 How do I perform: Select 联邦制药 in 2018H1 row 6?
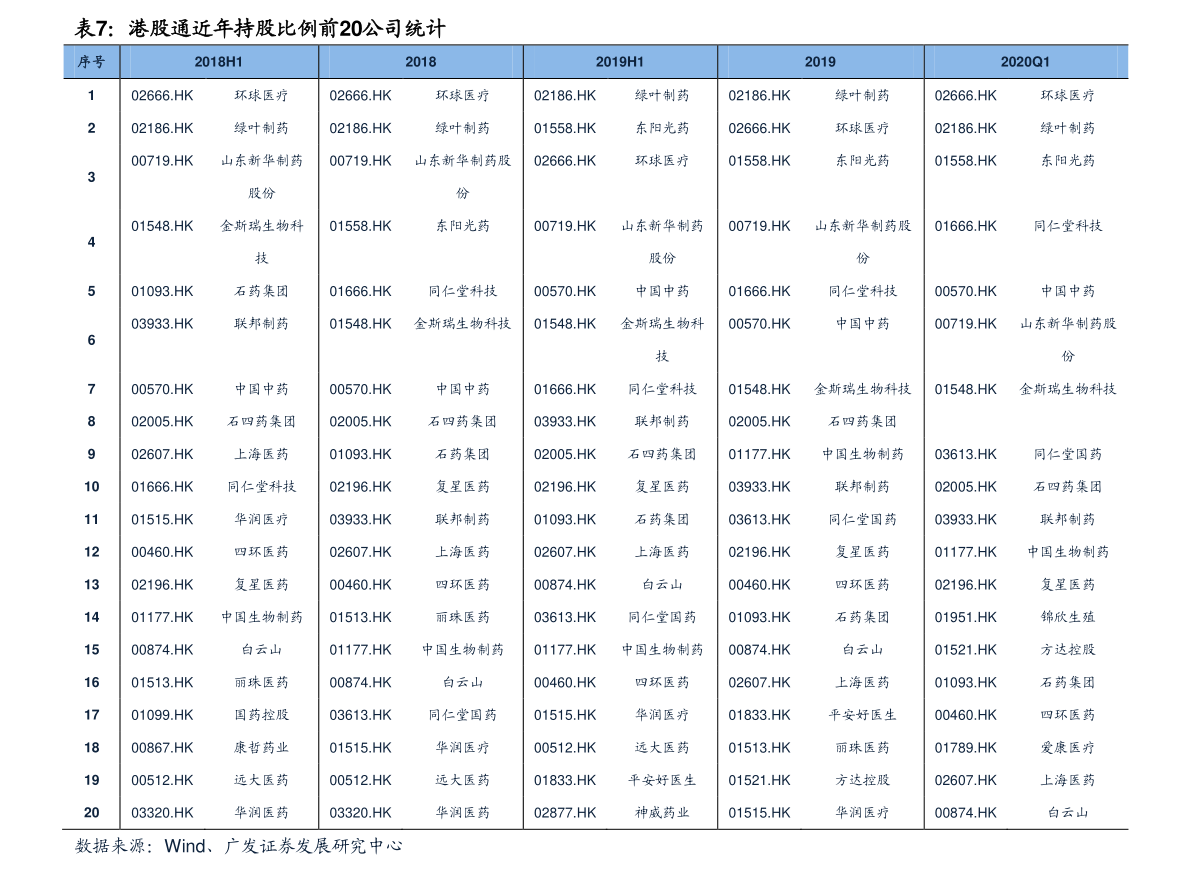coord(261,324)
